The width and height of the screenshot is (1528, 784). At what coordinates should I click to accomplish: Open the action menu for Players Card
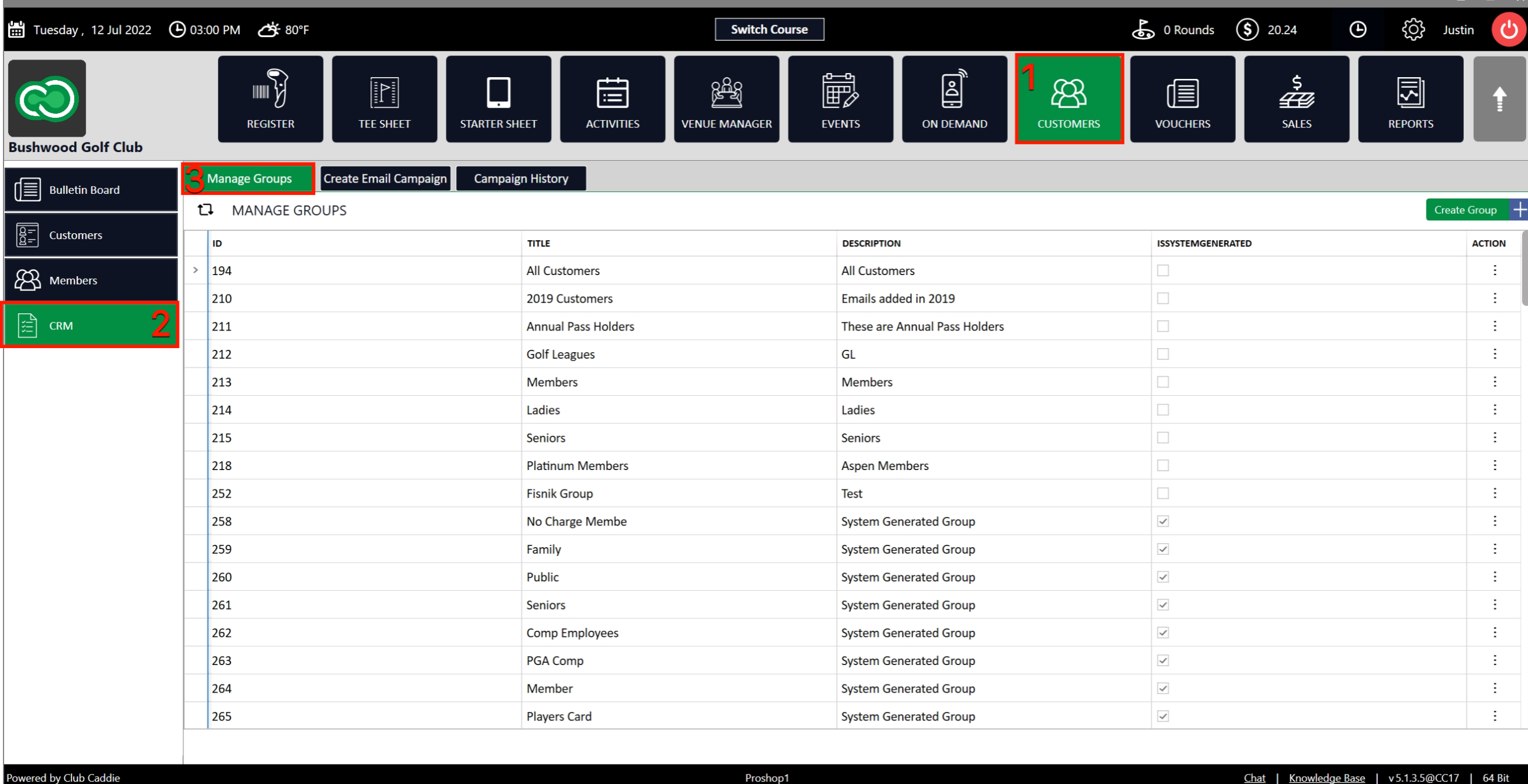tap(1494, 716)
